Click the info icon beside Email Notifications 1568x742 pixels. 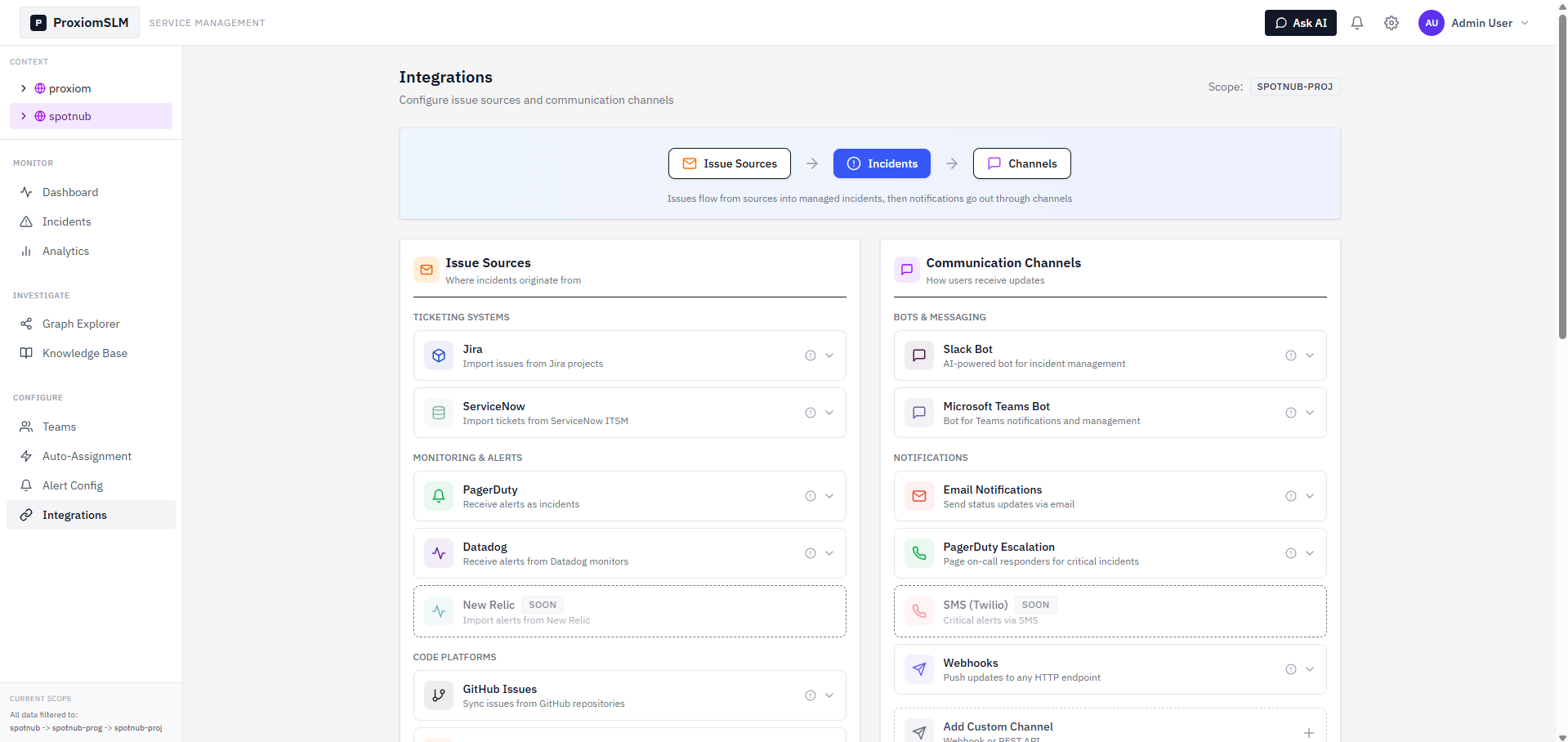(x=1290, y=496)
